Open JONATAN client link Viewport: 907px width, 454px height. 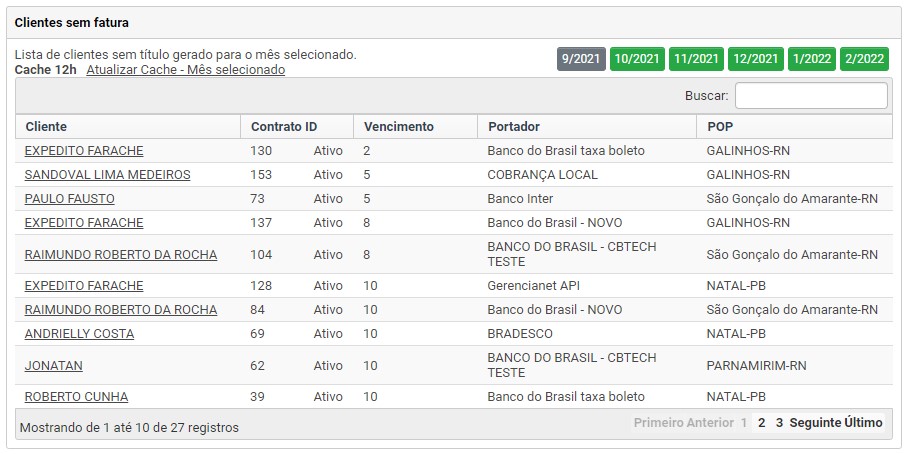point(53,366)
